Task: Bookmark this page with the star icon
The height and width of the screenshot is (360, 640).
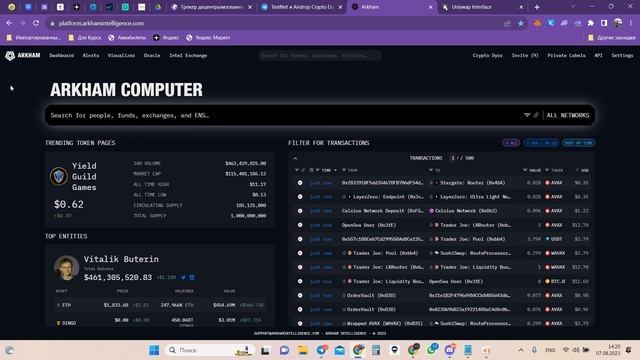Action: click(x=520, y=23)
